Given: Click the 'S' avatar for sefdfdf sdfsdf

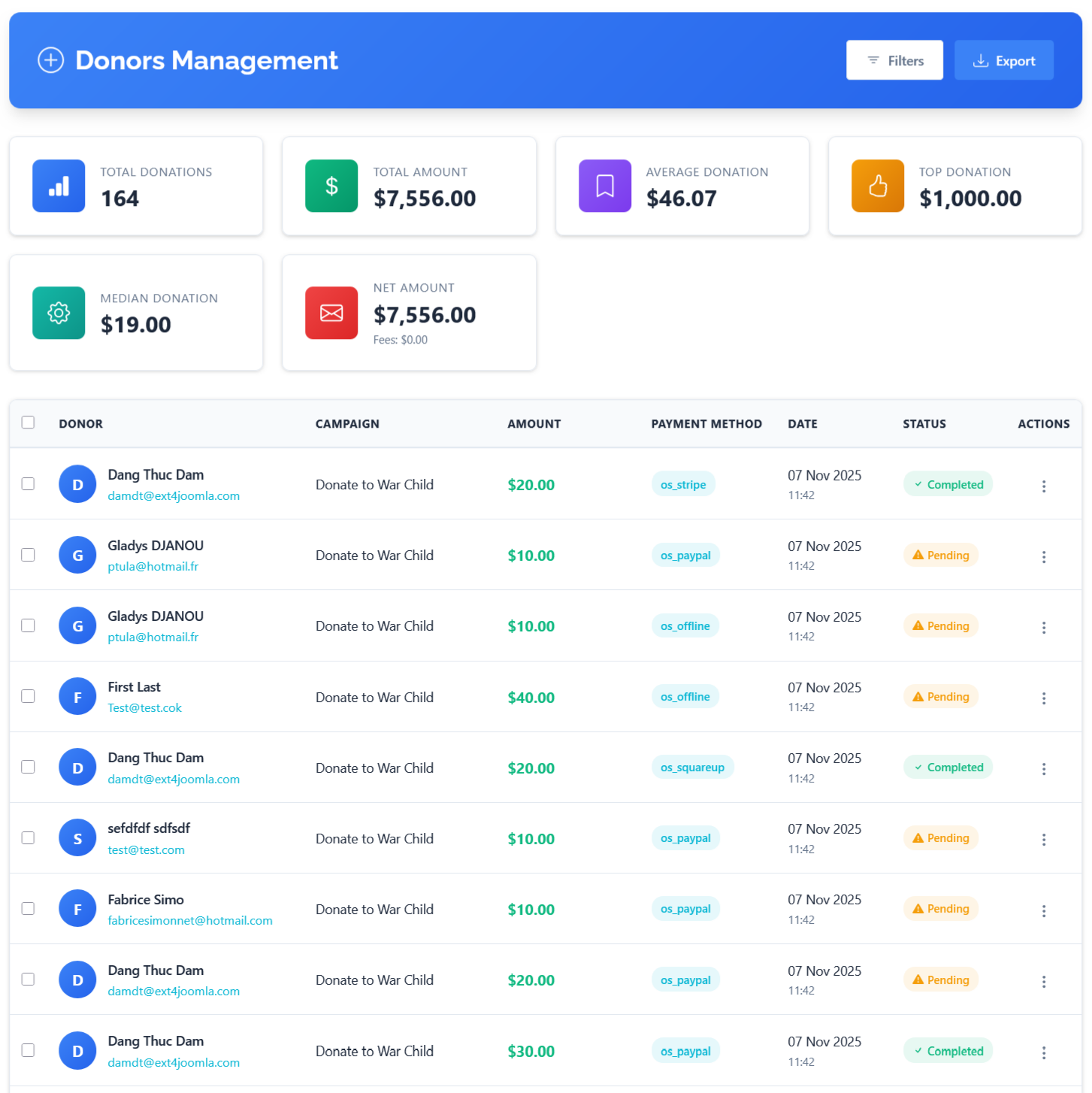Looking at the screenshot, I should 77,838.
